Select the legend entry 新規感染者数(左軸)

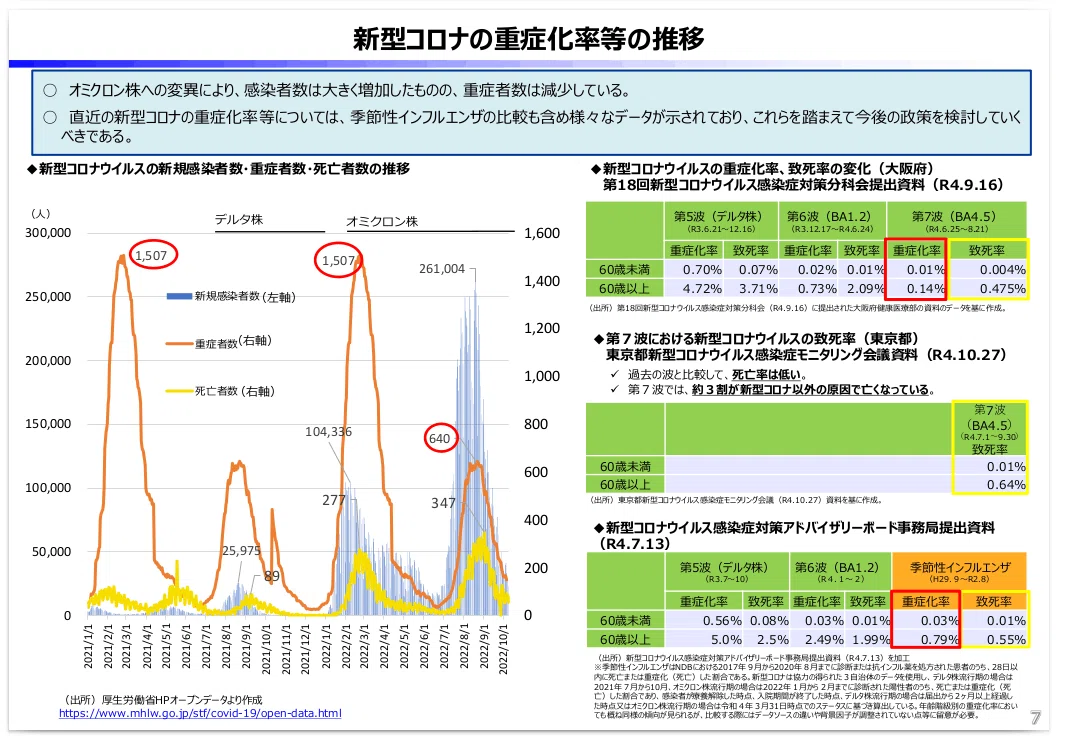232,296
